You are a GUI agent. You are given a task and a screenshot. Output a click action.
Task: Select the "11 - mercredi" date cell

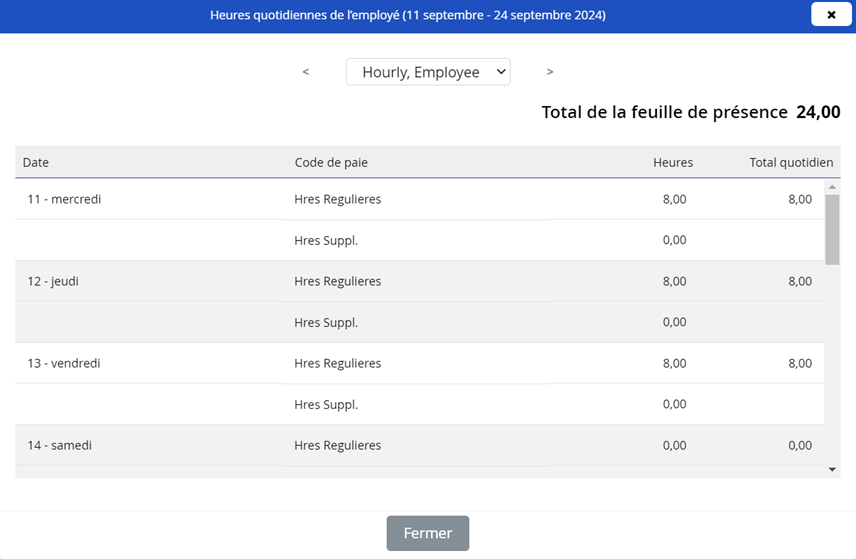pyautogui.click(x=64, y=199)
